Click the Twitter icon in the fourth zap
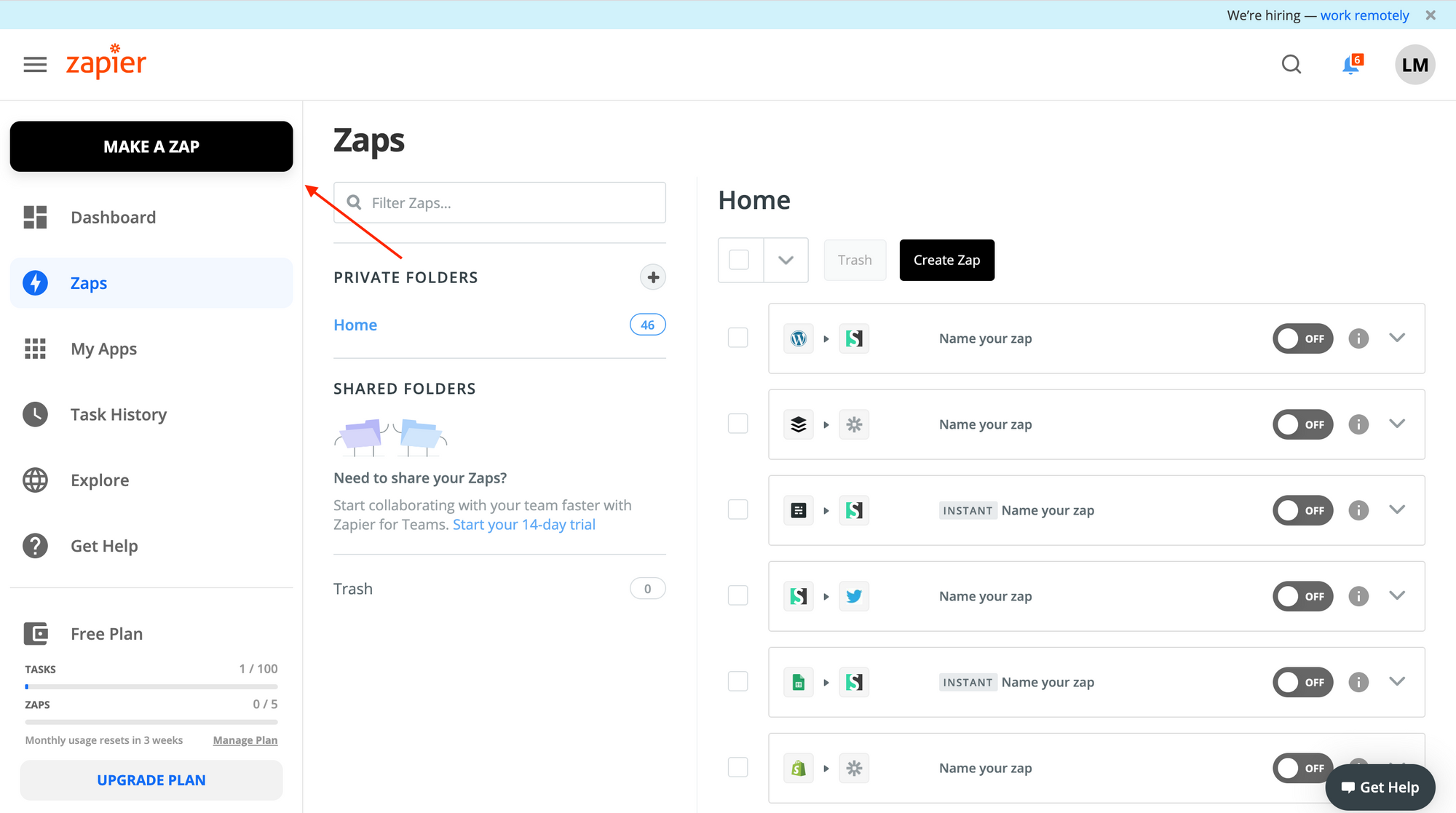1456x813 pixels. (853, 596)
